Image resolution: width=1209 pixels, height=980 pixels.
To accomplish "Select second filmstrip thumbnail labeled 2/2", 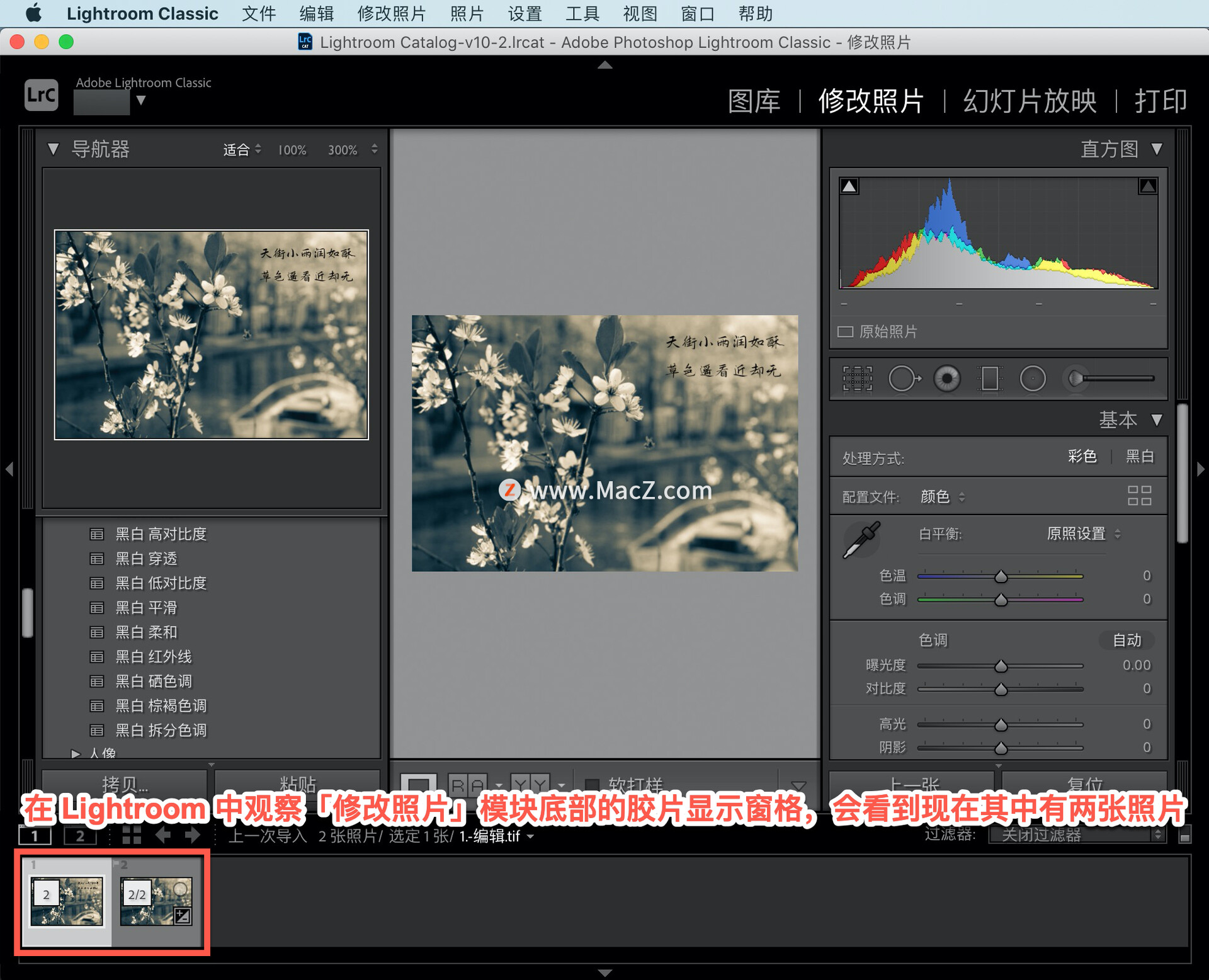I will [157, 901].
